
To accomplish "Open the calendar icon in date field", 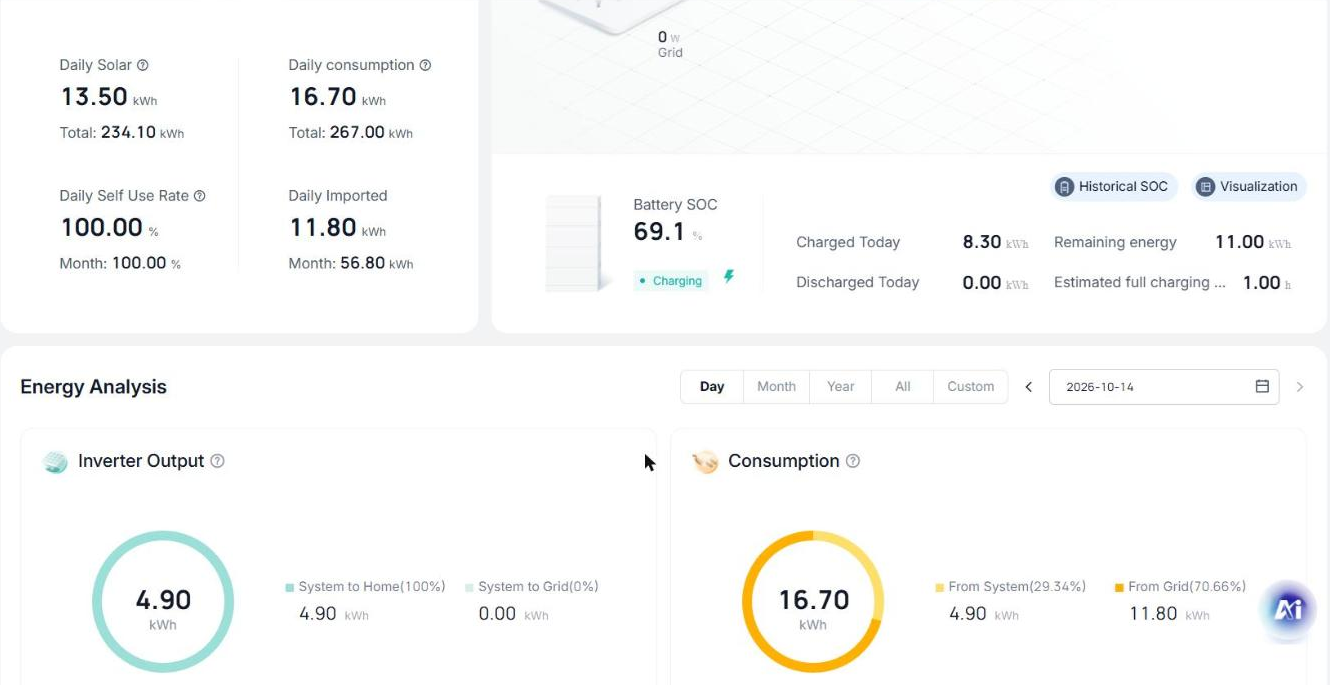I will pos(1262,386).
